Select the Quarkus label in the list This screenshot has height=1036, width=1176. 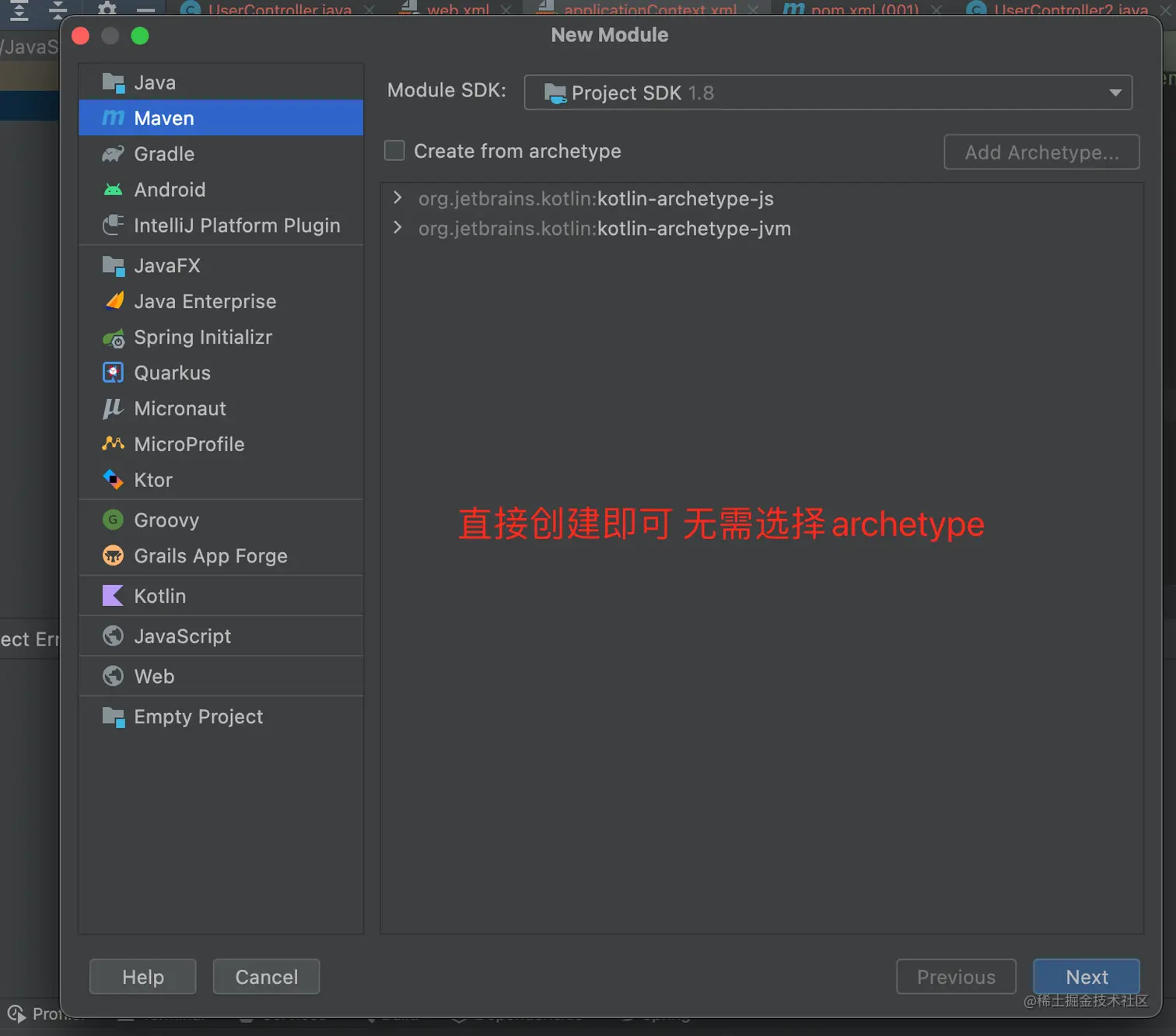click(x=173, y=373)
